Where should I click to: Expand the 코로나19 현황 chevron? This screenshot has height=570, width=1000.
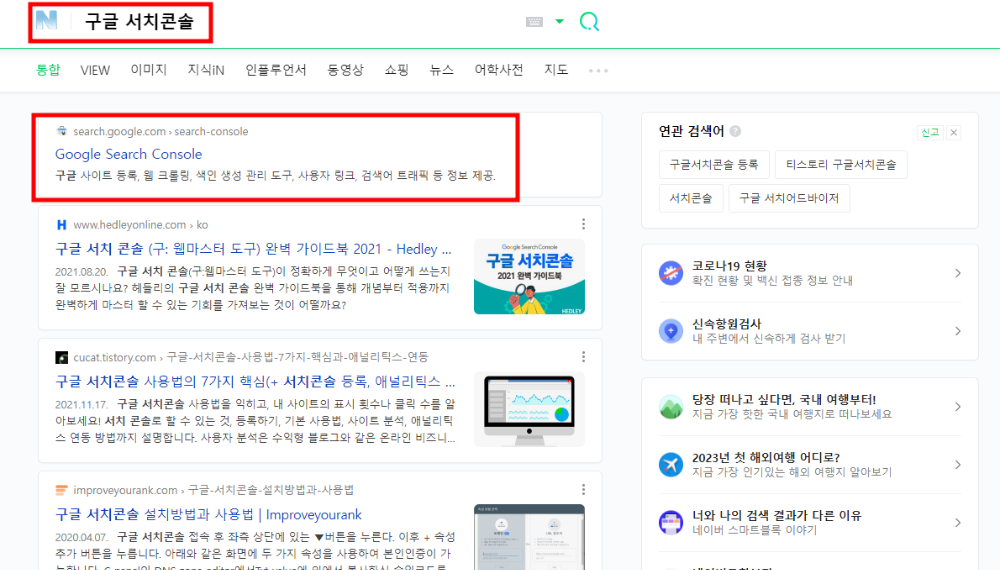957,273
